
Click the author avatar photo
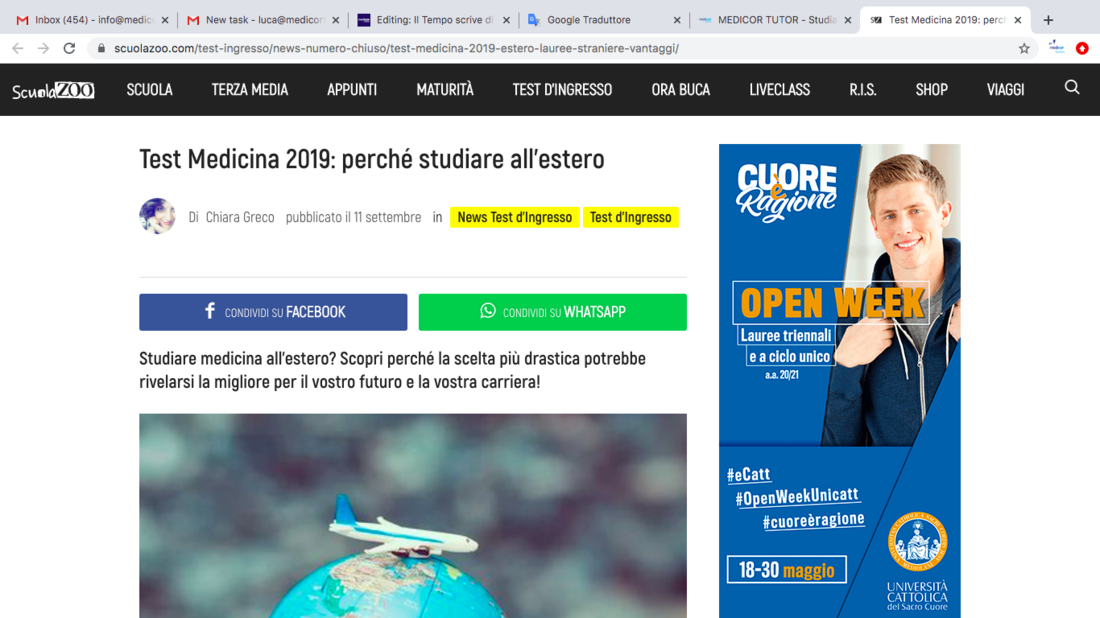[x=157, y=216]
